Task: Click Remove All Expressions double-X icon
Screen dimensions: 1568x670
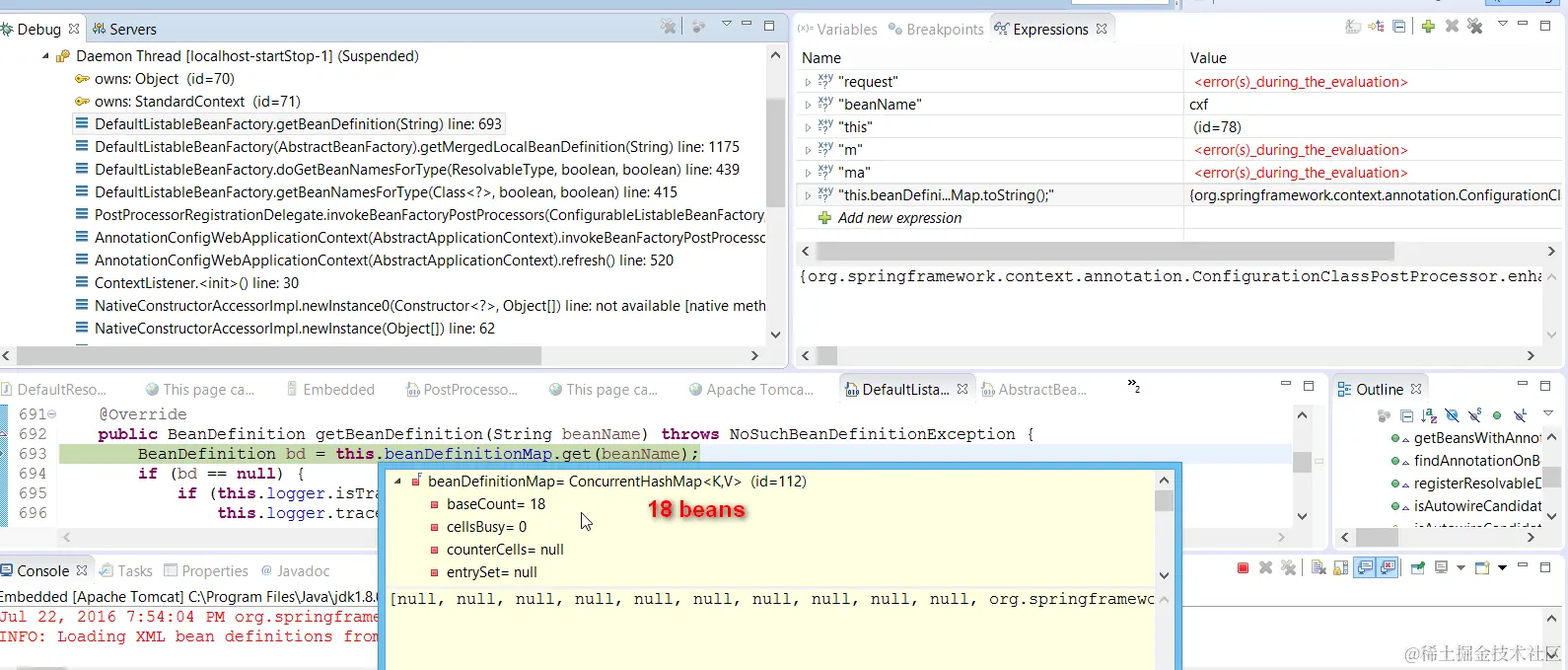Action: pyautogui.click(x=1475, y=27)
